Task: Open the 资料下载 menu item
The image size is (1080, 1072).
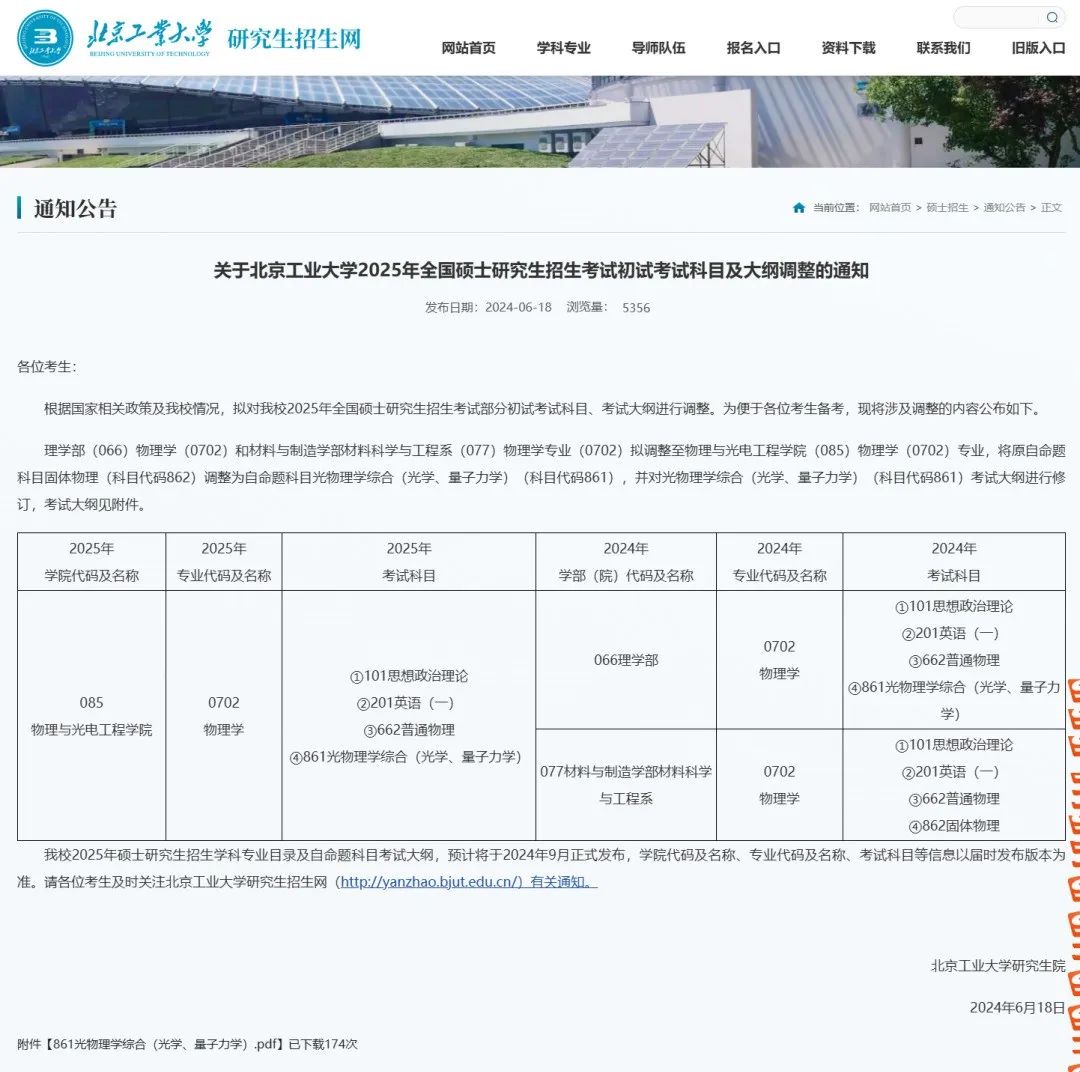Action: coord(848,48)
